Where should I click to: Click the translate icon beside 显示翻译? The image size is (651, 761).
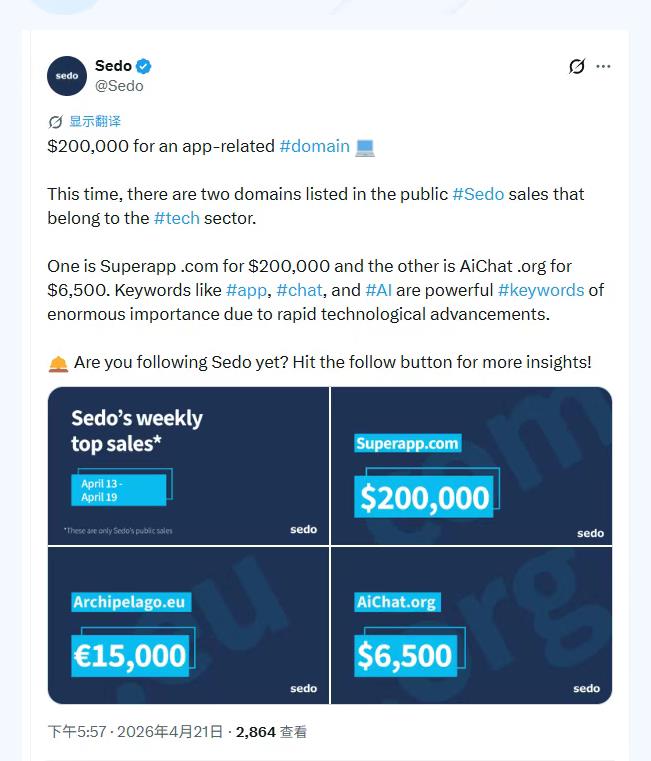(55, 122)
